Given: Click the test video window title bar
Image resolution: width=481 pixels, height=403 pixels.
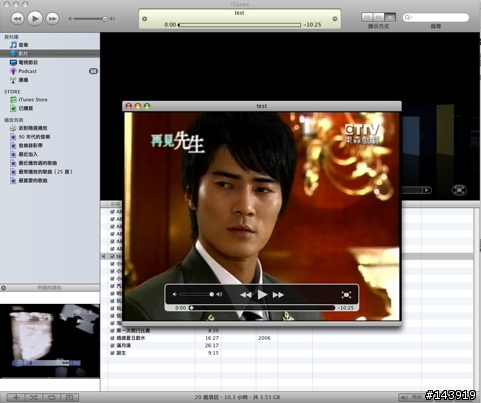Looking at the screenshot, I should click(262, 106).
